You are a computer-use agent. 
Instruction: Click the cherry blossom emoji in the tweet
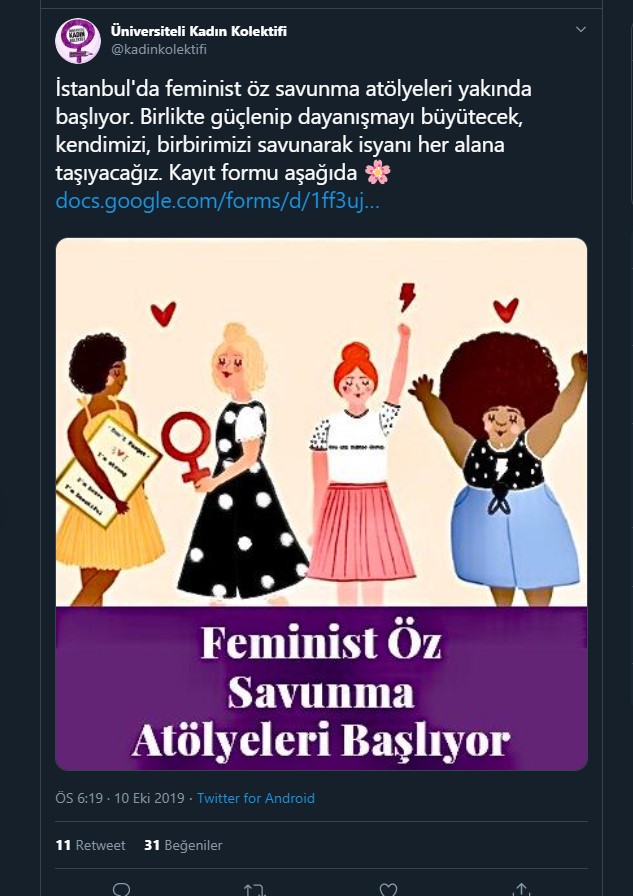(378, 173)
